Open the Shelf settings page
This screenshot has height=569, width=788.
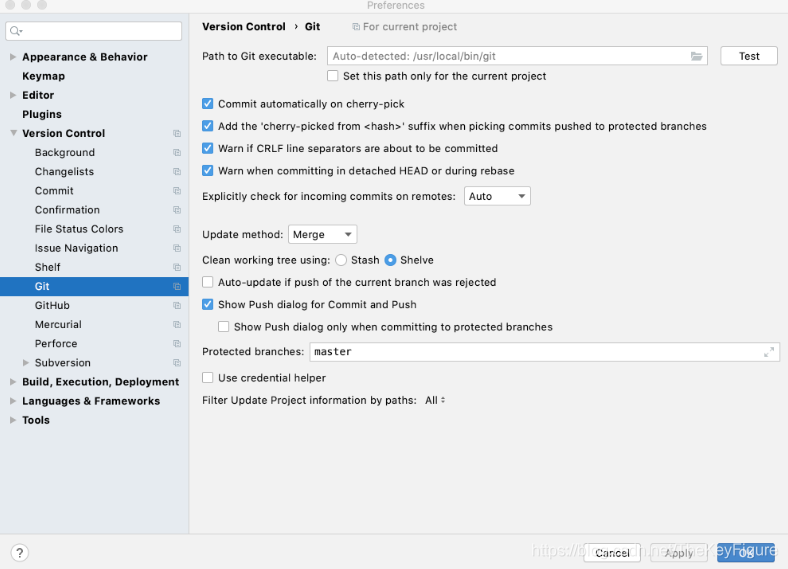click(x=47, y=267)
